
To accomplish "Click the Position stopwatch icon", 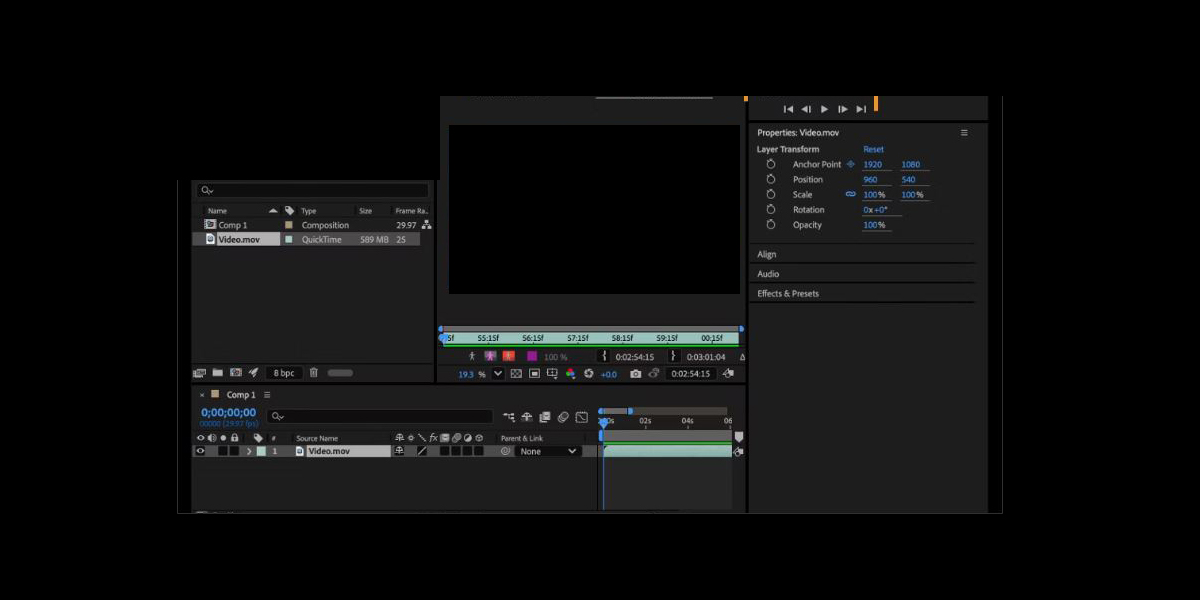I will pos(771,180).
